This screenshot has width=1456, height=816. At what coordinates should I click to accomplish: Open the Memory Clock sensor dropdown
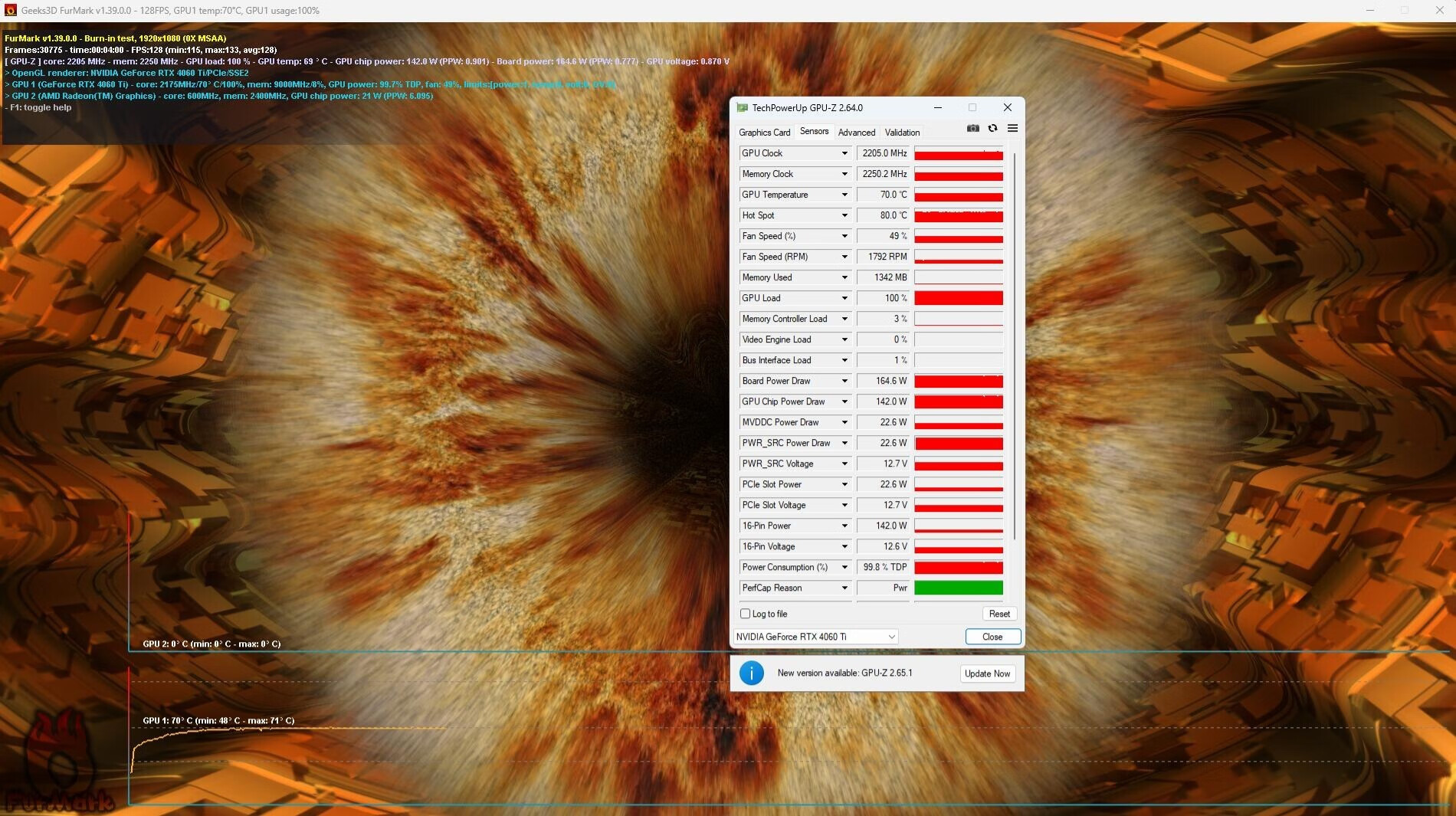click(844, 174)
